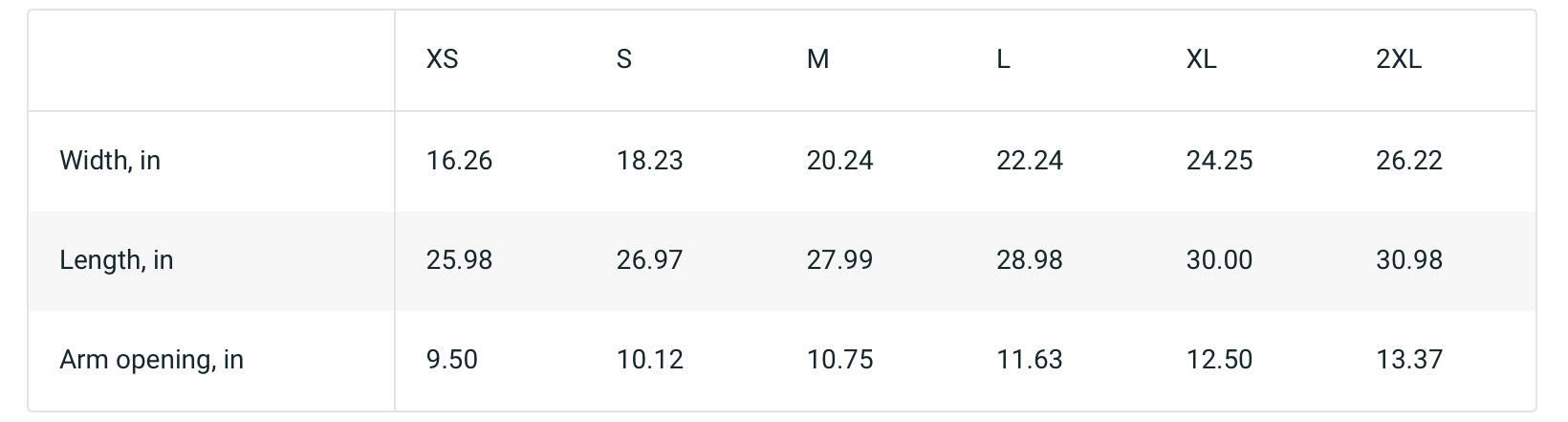Screen dimensions: 1568x422
Task: Select the 9.50 arm opening value
Action: (x=451, y=360)
